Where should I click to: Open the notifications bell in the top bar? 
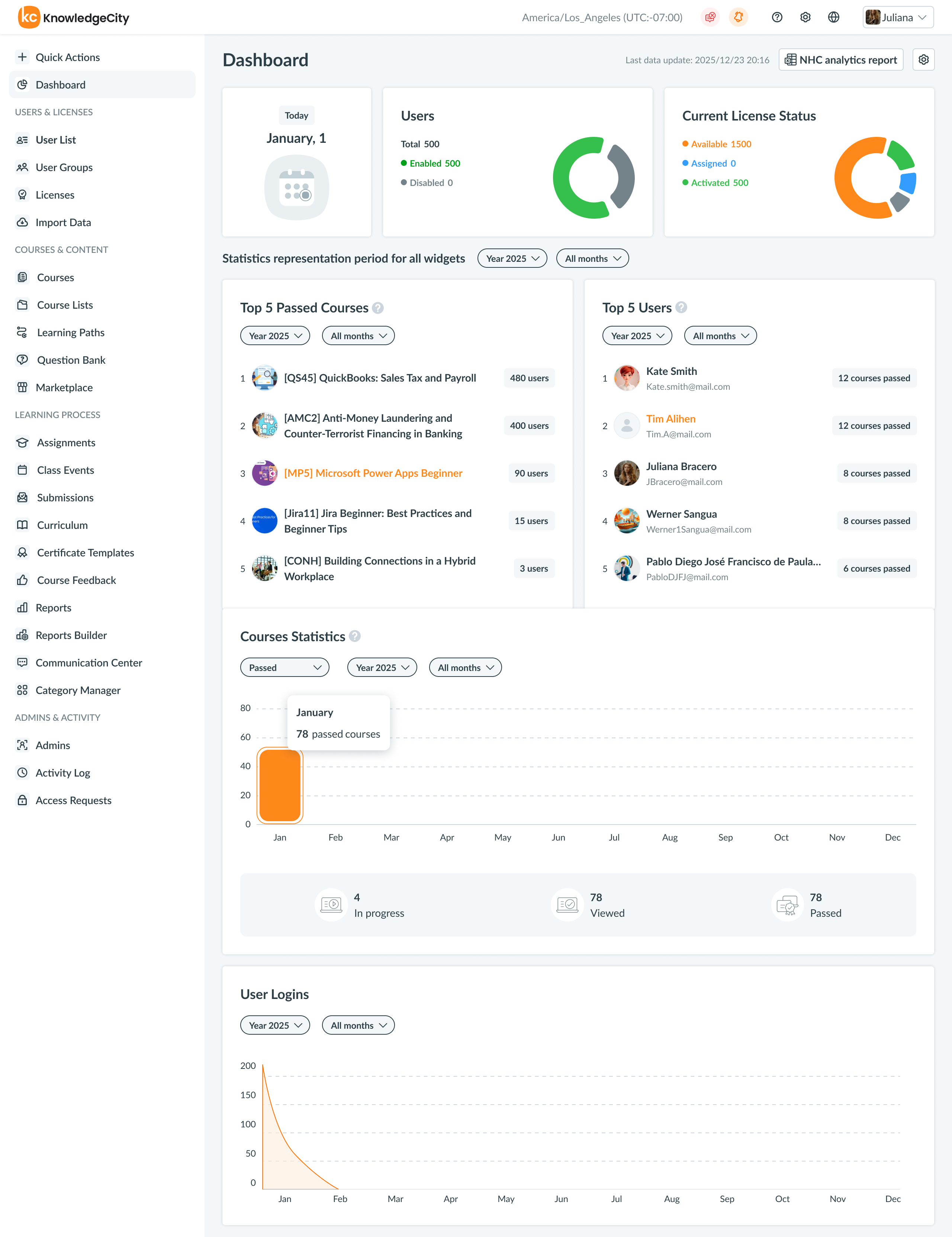[x=738, y=17]
